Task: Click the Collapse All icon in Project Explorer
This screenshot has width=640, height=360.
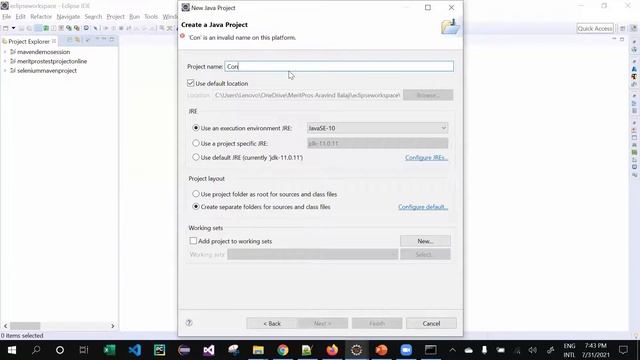Action: pyautogui.click(x=70, y=40)
